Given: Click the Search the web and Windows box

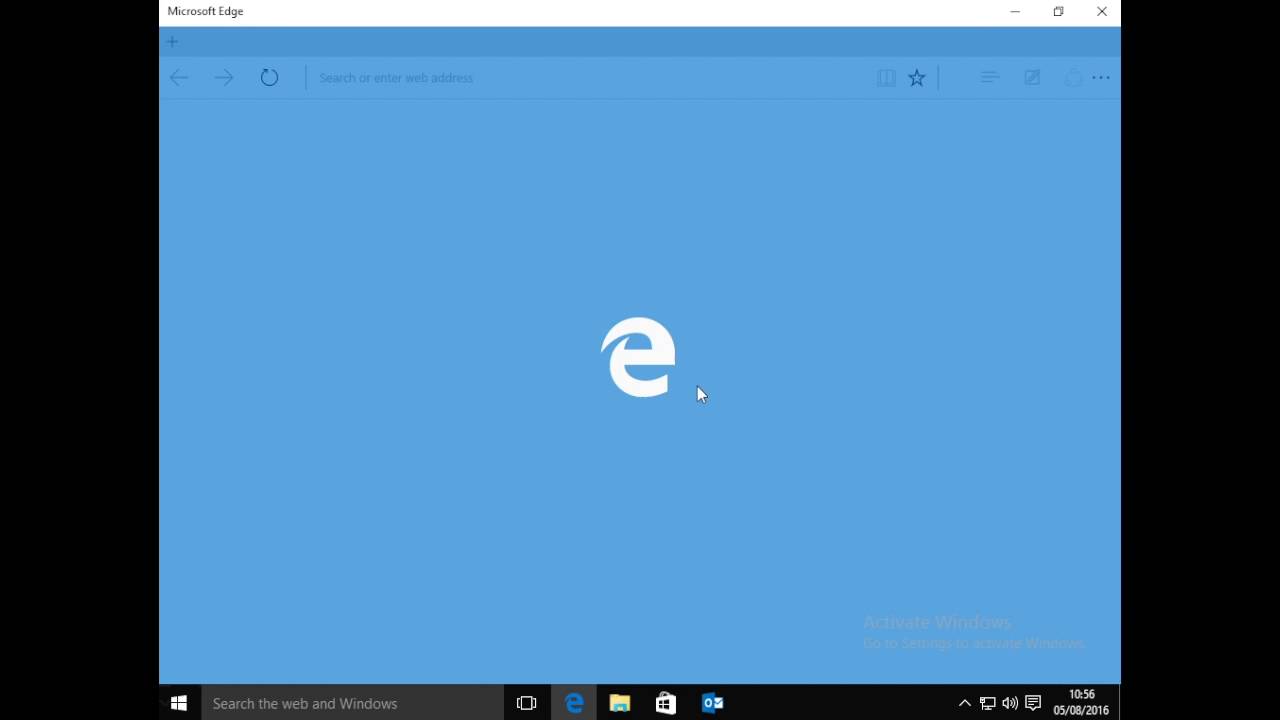Looking at the screenshot, I should coord(352,704).
